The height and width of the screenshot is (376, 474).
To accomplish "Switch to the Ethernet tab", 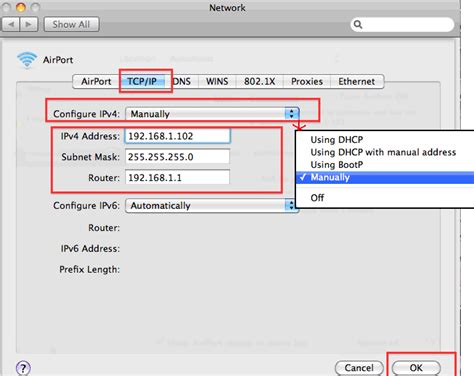I will [x=357, y=81].
